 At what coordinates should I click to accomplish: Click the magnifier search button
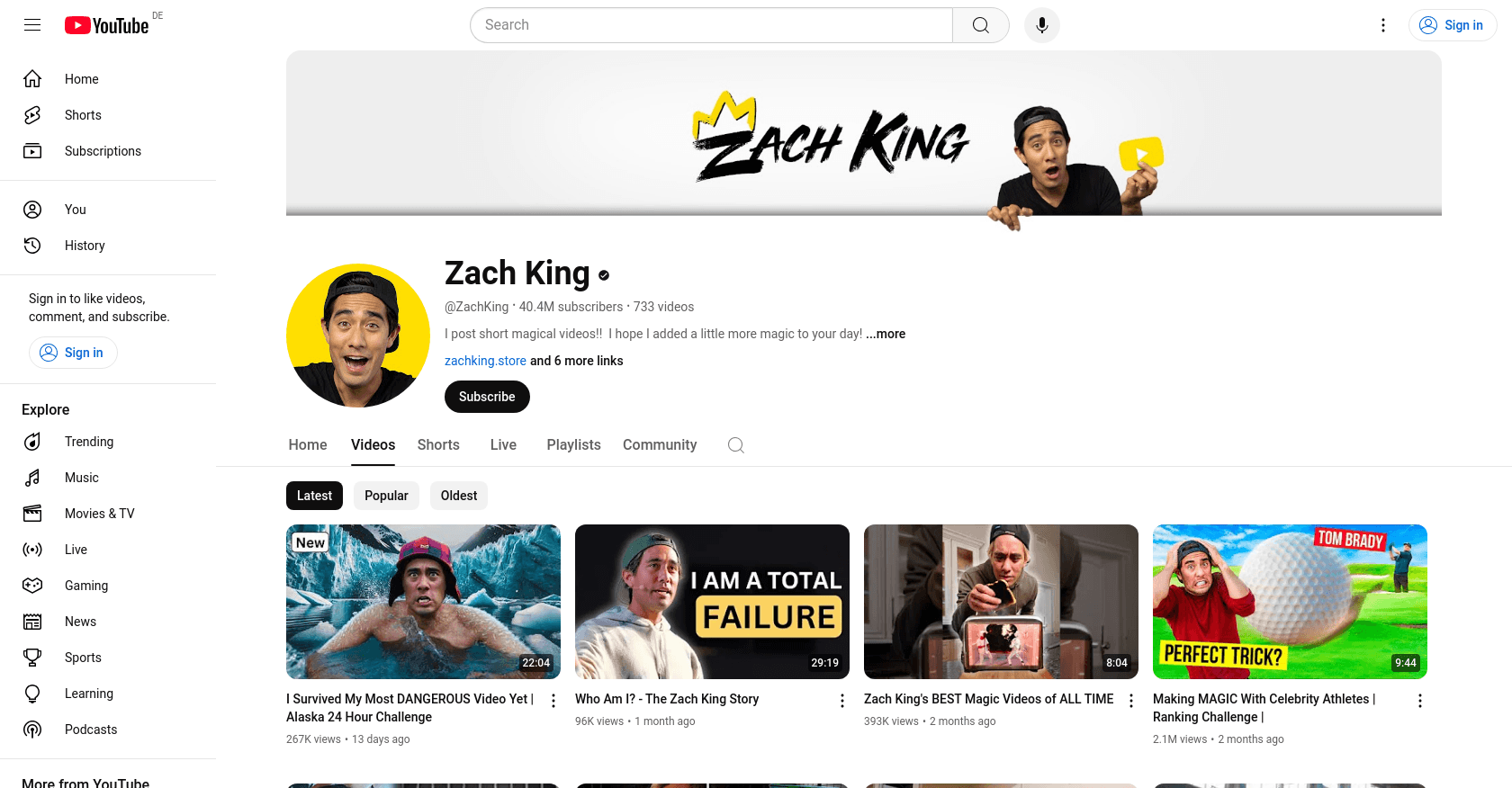click(x=981, y=25)
